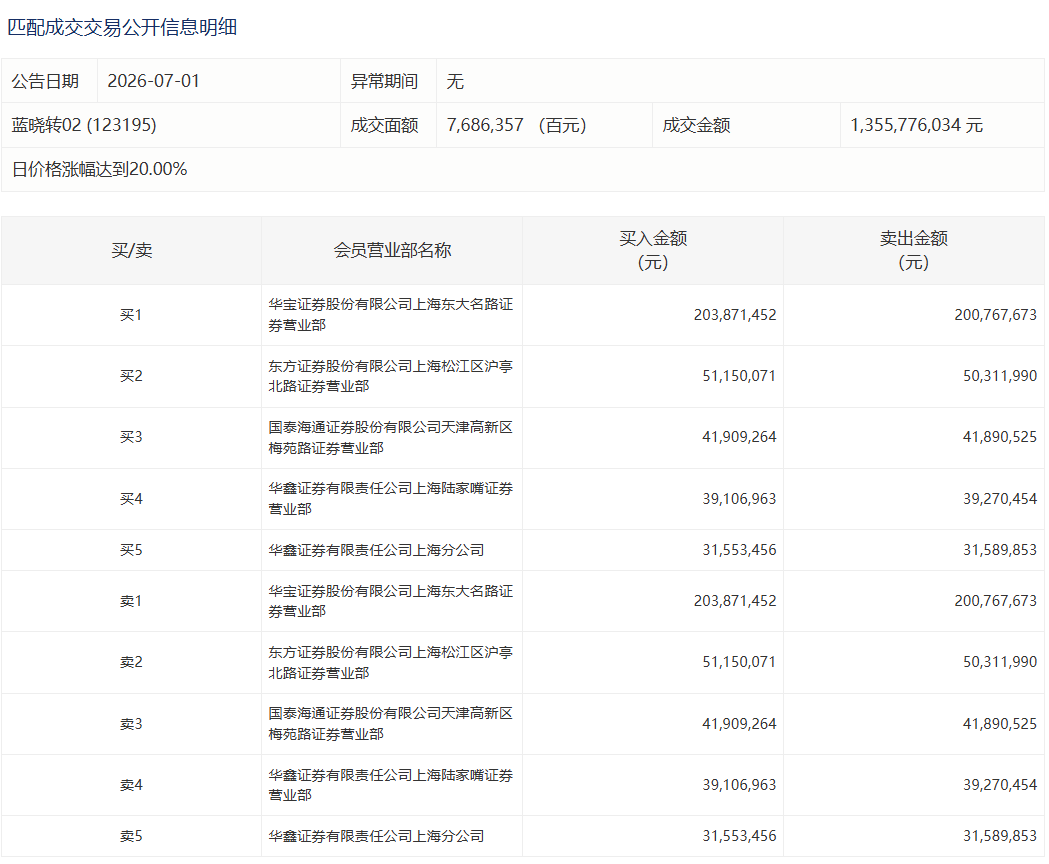
Task: Click the 卖3 row label
Action: click(x=131, y=723)
